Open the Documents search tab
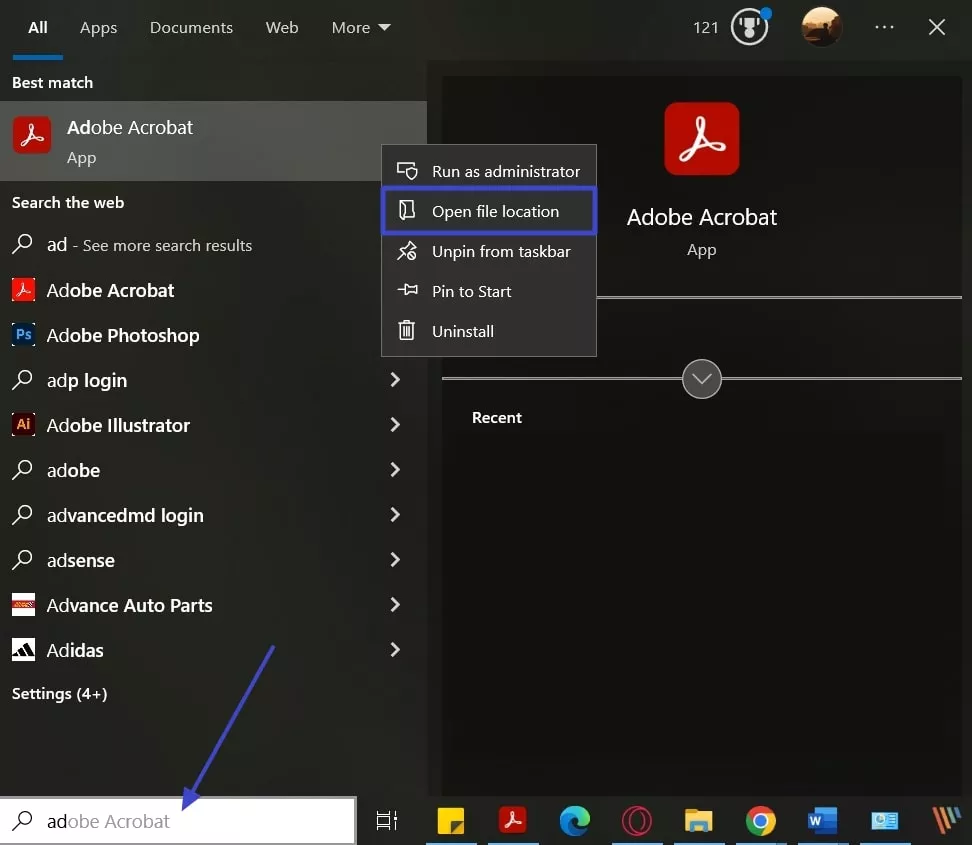 [x=191, y=27]
